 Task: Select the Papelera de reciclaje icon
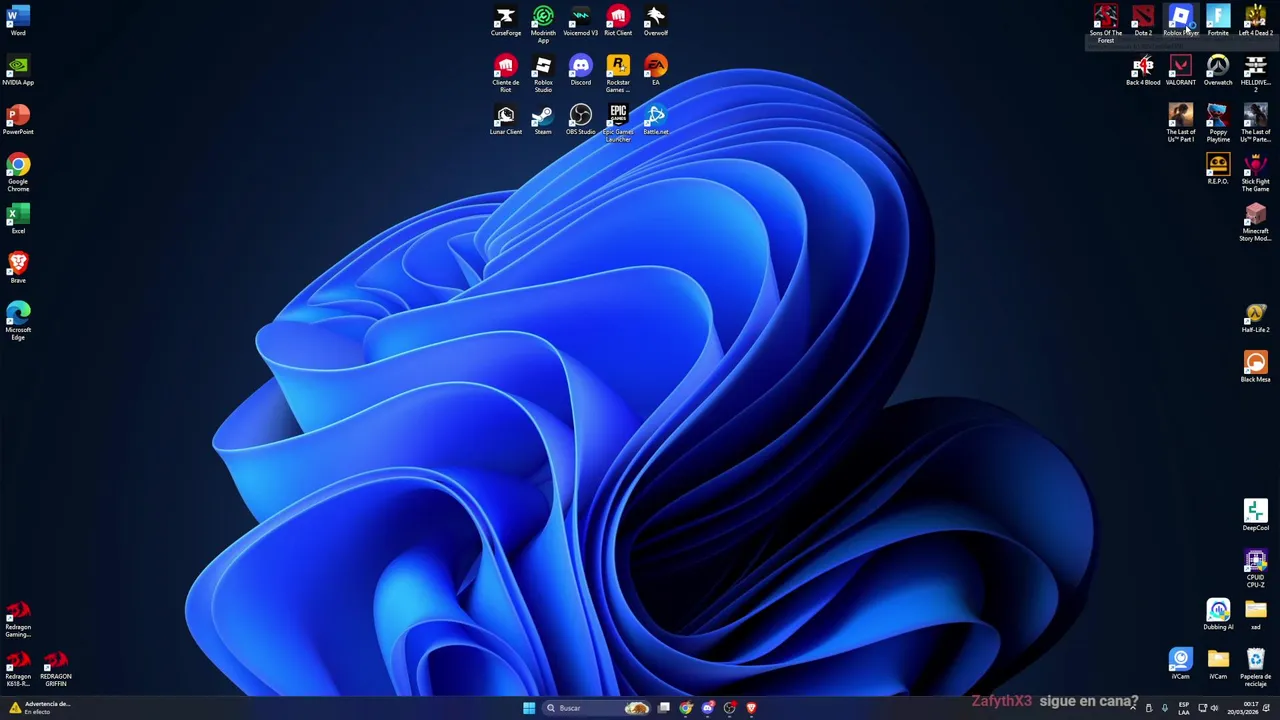click(x=1255, y=668)
